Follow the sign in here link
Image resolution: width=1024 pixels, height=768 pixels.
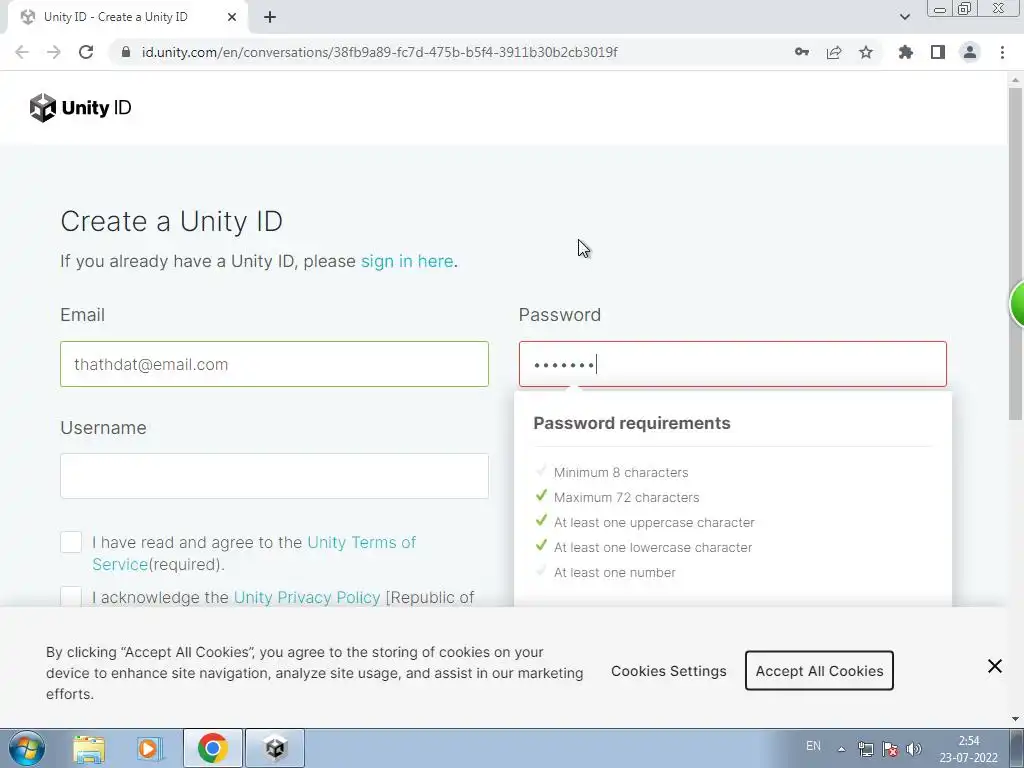(407, 261)
